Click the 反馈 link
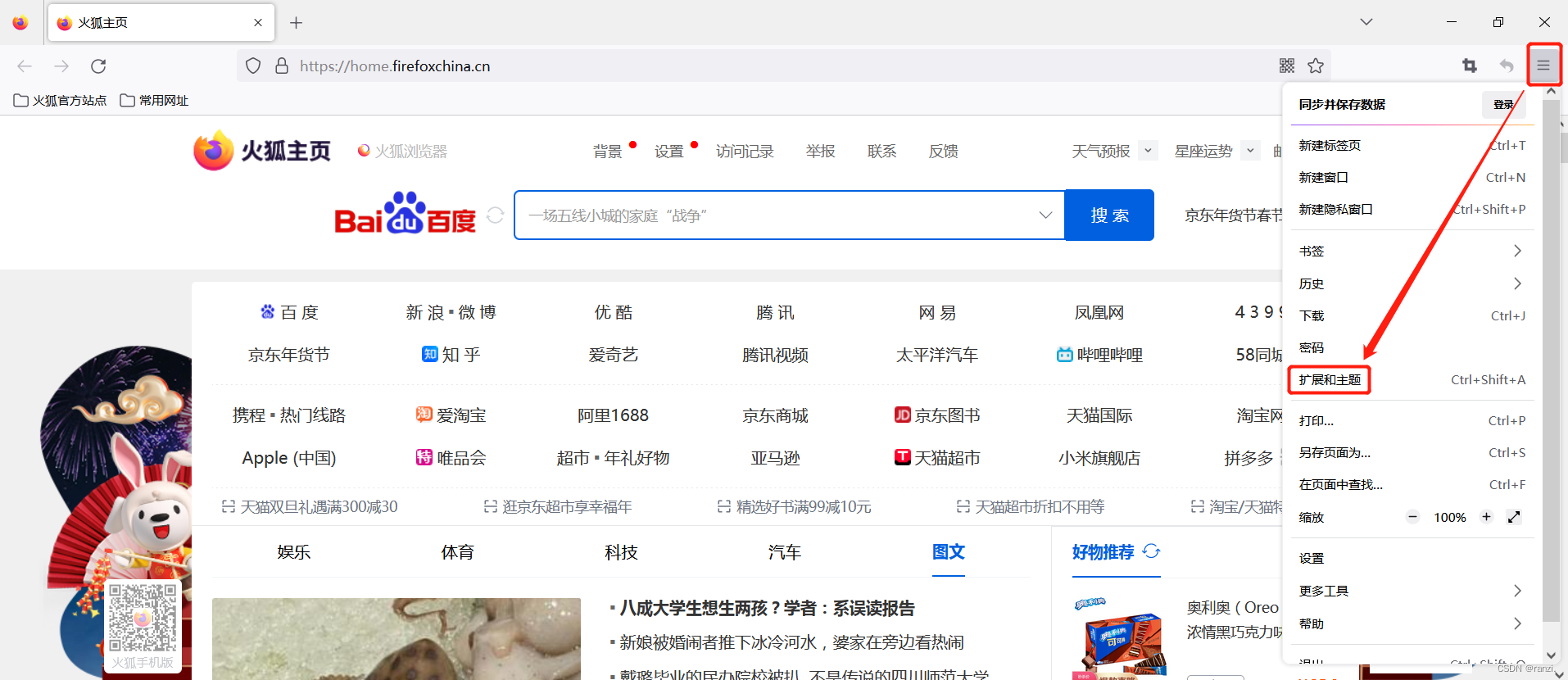Image resolution: width=1568 pixels, height=680 pixels. tap(943, 151)
